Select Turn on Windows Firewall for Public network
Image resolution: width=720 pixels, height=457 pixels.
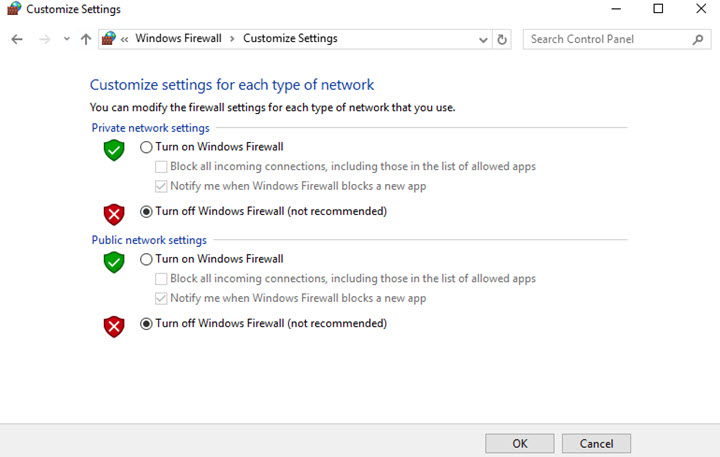click(147, 259)
